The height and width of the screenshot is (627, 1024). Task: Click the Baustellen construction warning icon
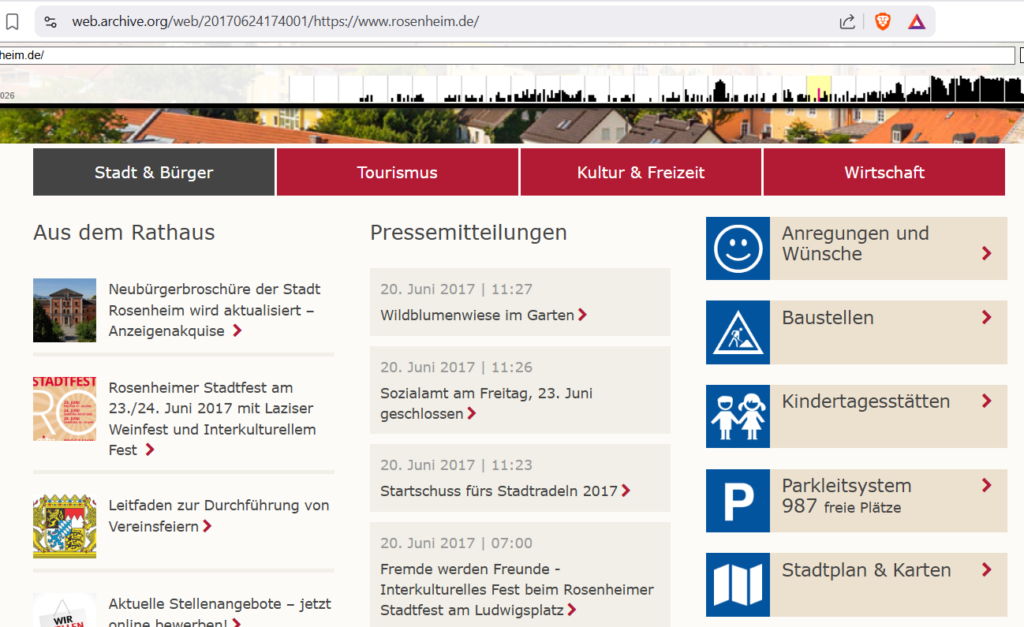pos(738,332)
